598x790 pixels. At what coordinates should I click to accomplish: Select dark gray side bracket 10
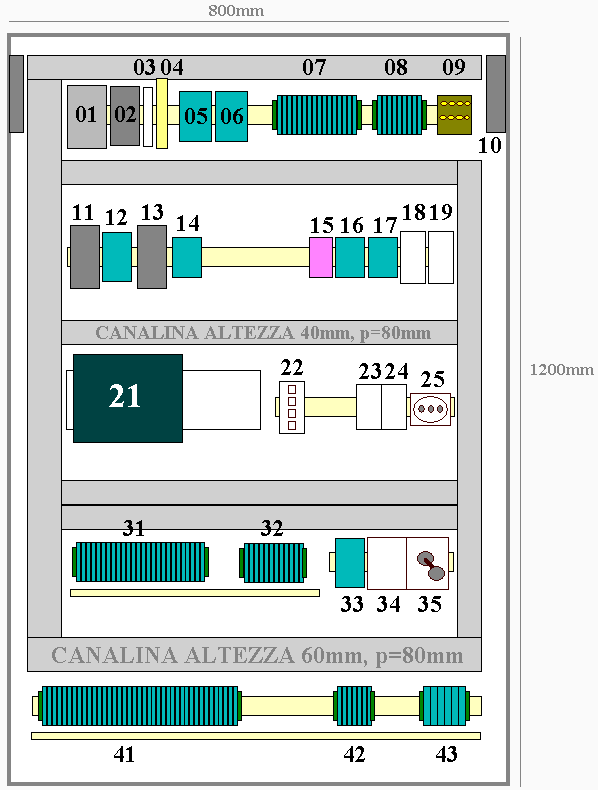(496, 94)
